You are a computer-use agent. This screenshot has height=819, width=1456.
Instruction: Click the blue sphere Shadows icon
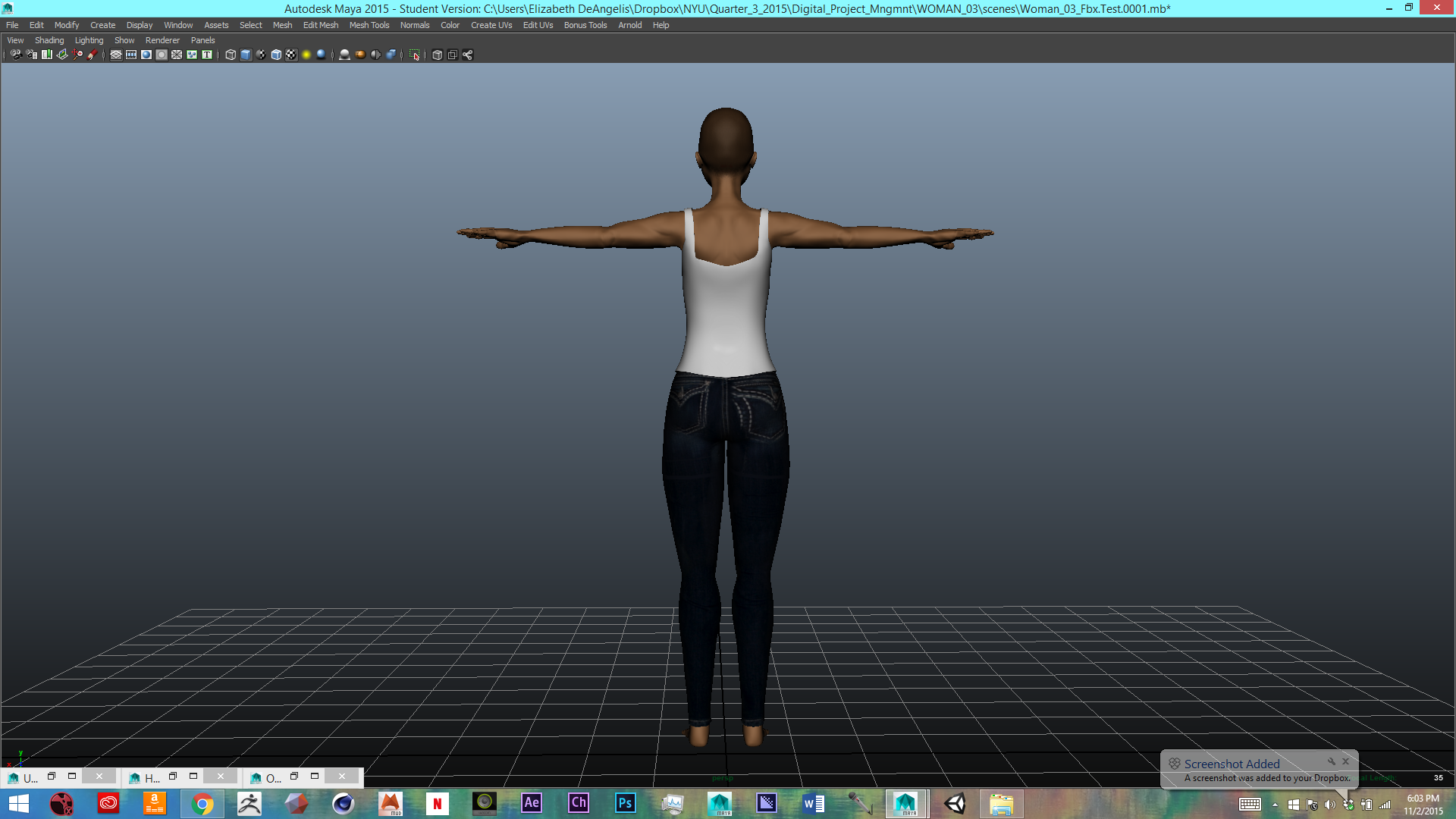pos(322,55)
